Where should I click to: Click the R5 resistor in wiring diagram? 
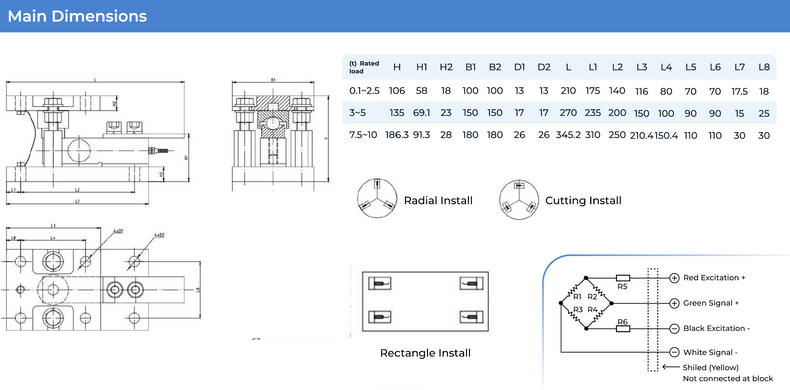pyautogui.click(x=623, y=278)
